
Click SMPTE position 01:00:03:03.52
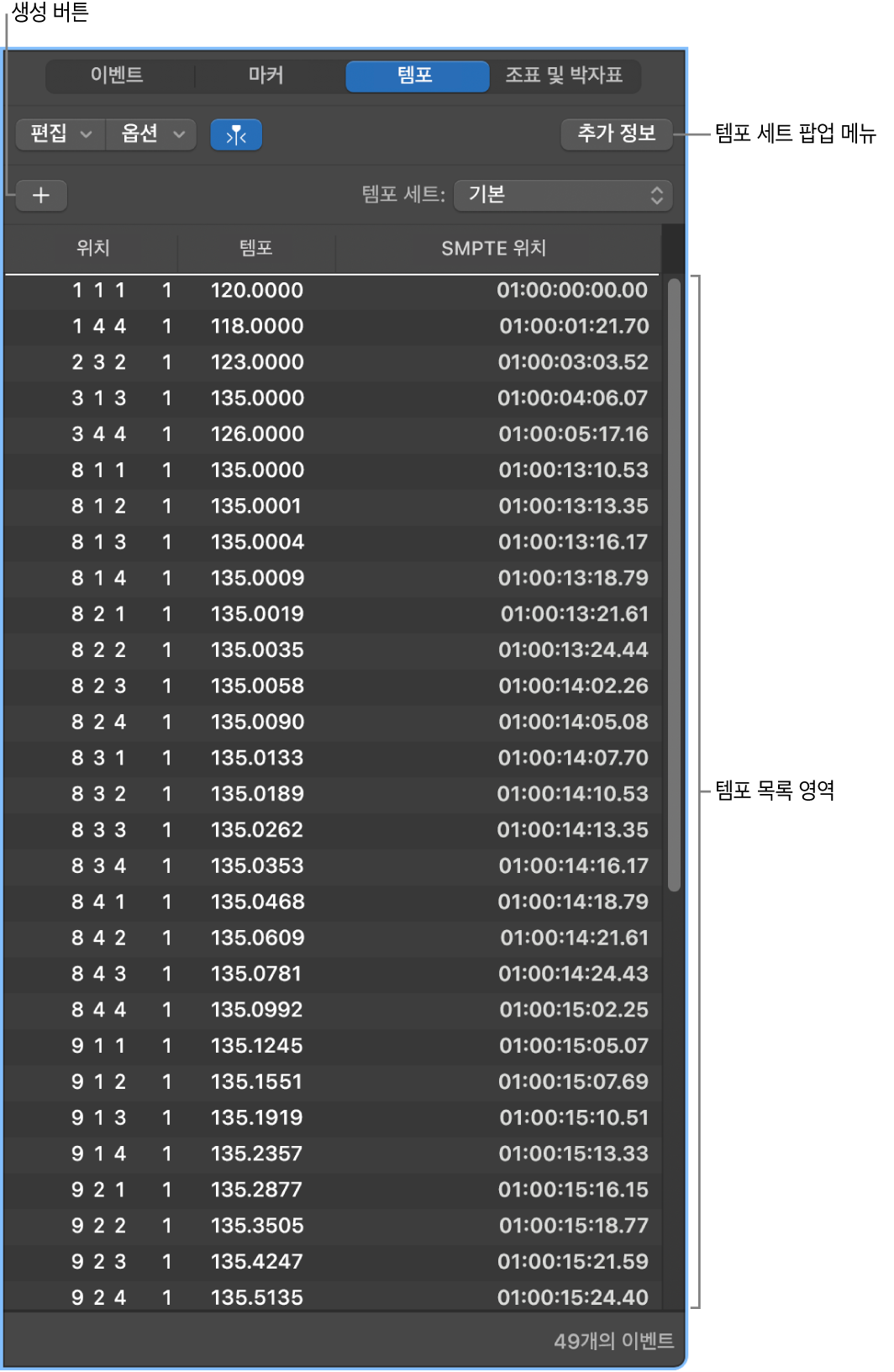(x=573, y=363)
